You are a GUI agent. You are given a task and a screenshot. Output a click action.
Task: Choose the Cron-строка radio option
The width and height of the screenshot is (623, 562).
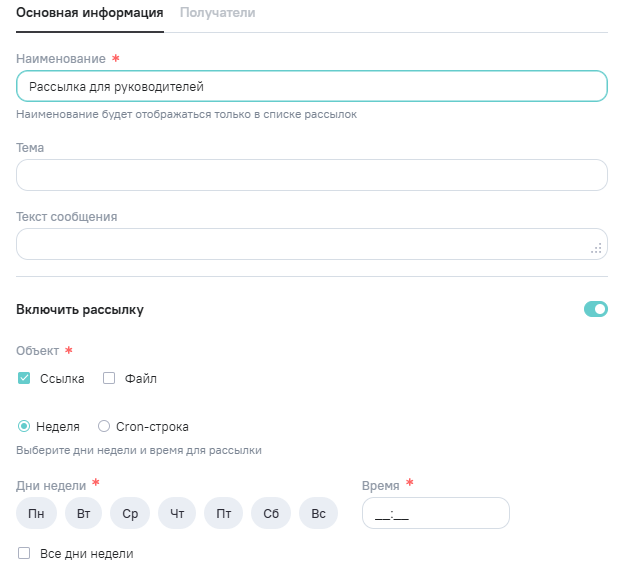104,426
